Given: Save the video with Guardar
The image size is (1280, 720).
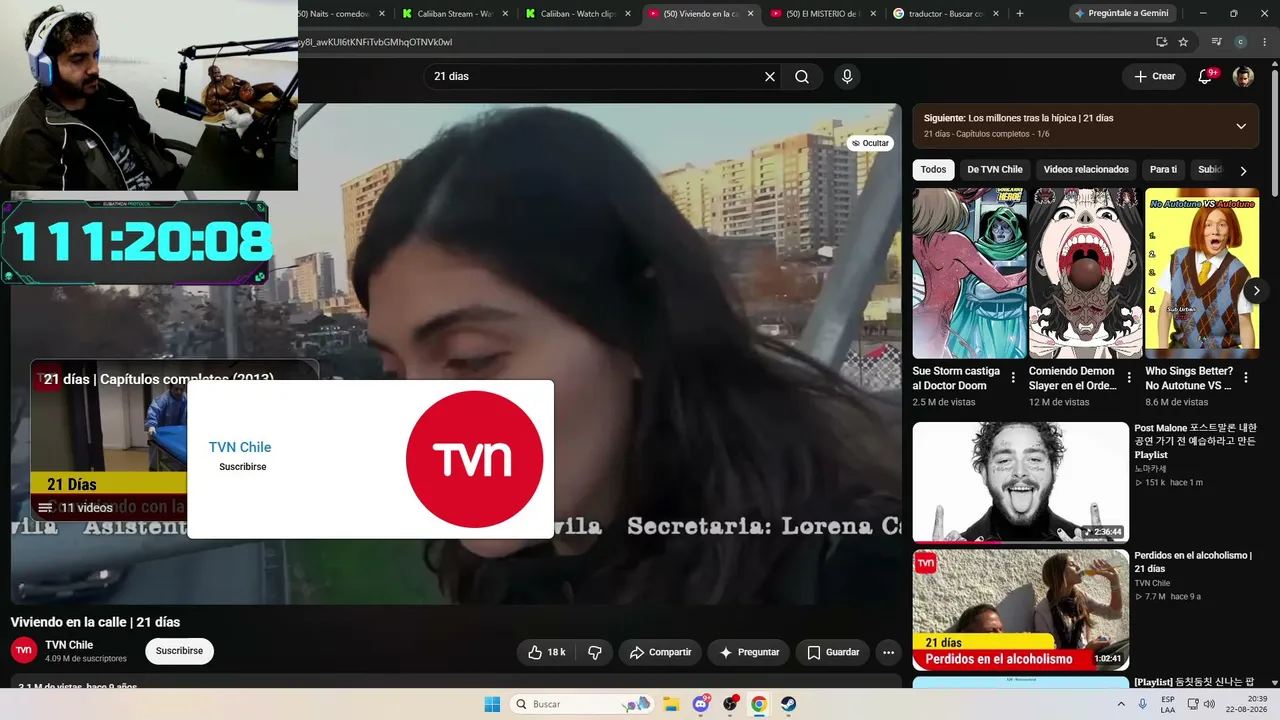Looking at the screenshot, I should [x=833, y=652].
